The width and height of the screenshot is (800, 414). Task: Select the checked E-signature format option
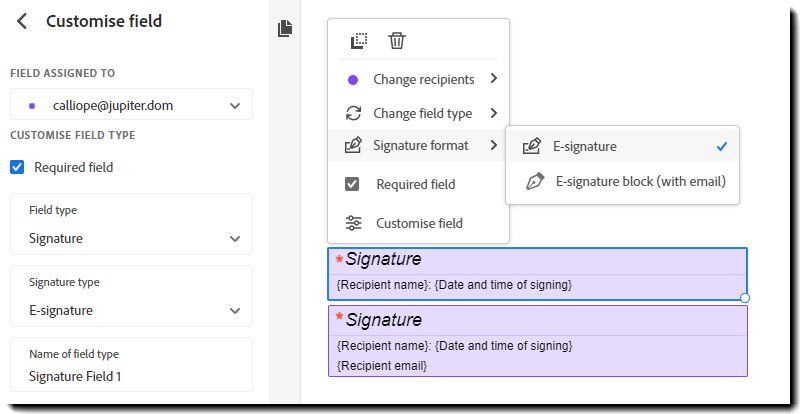[x=622, y=147]
